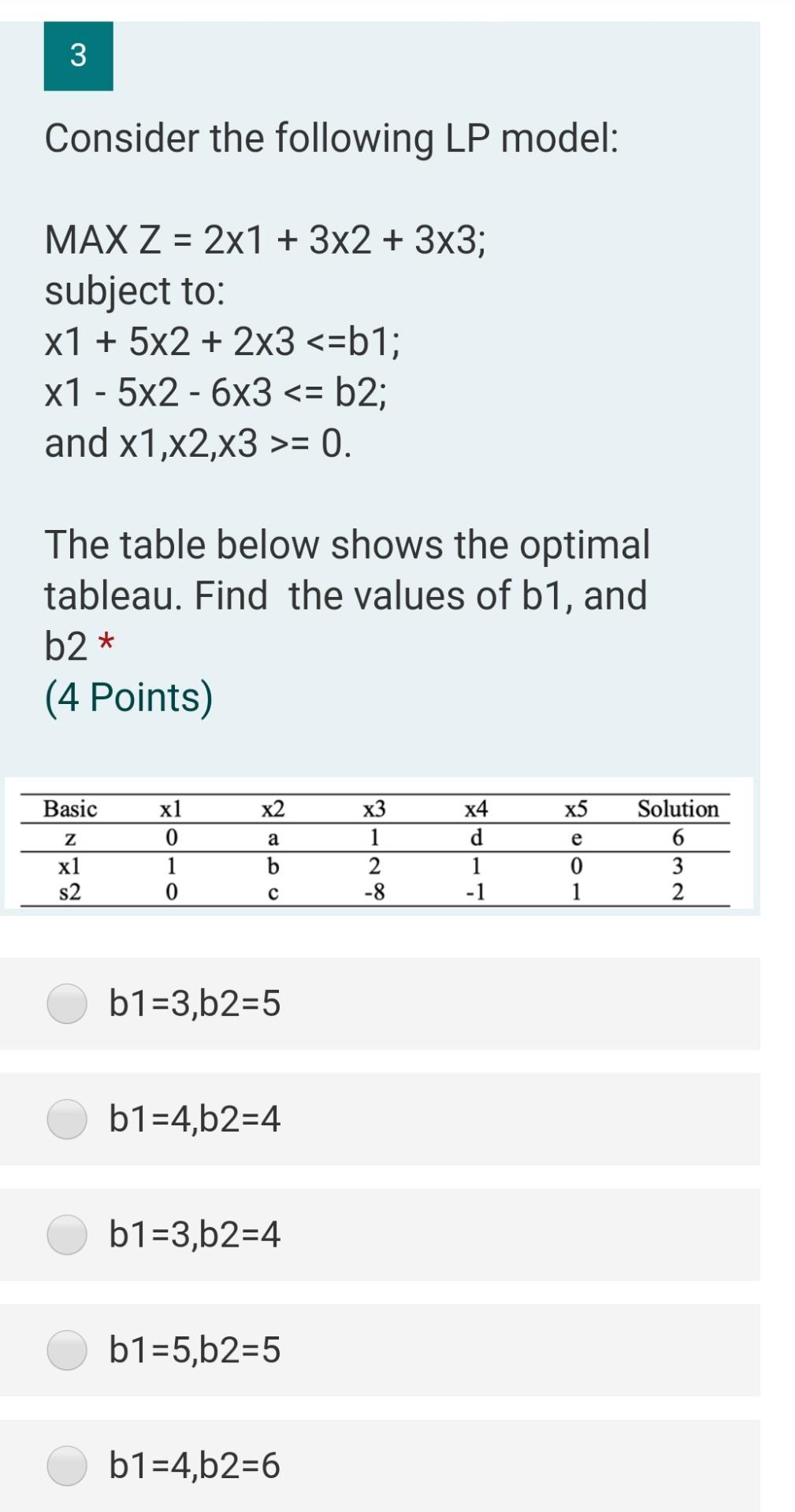The image size is (795, 1512).
Task: Select answer option b1=5,b2=5
Action: [x=194, y=1351]
